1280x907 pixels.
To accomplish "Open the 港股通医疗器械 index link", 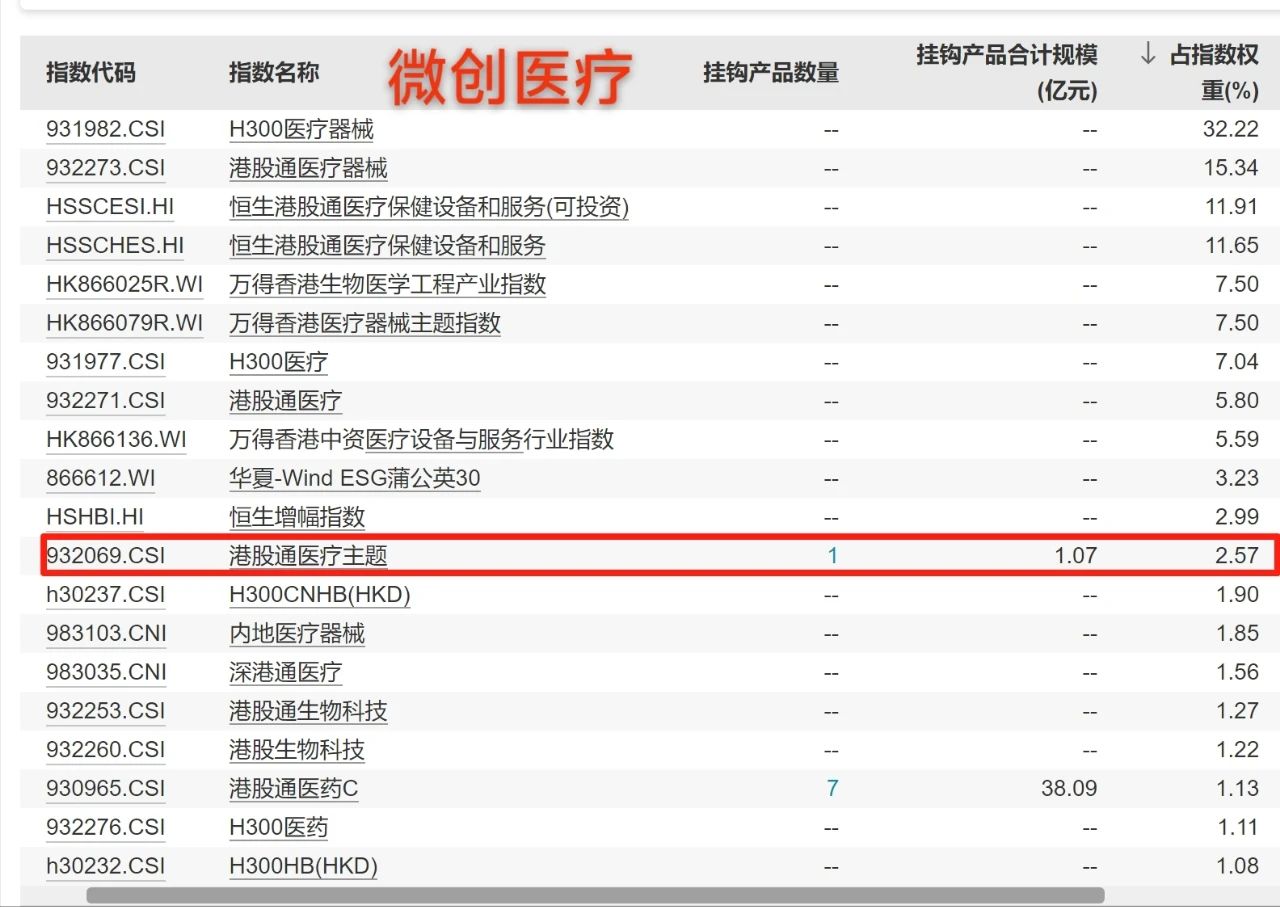I will point(308,168).
